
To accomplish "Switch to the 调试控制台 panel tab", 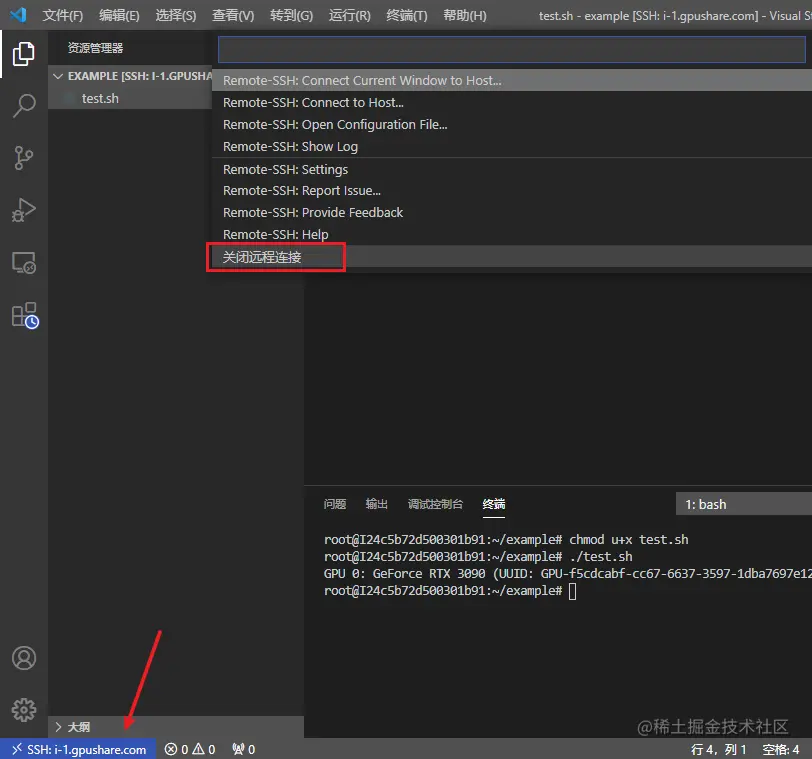I will pyautogui.click(x=435, y=504).
